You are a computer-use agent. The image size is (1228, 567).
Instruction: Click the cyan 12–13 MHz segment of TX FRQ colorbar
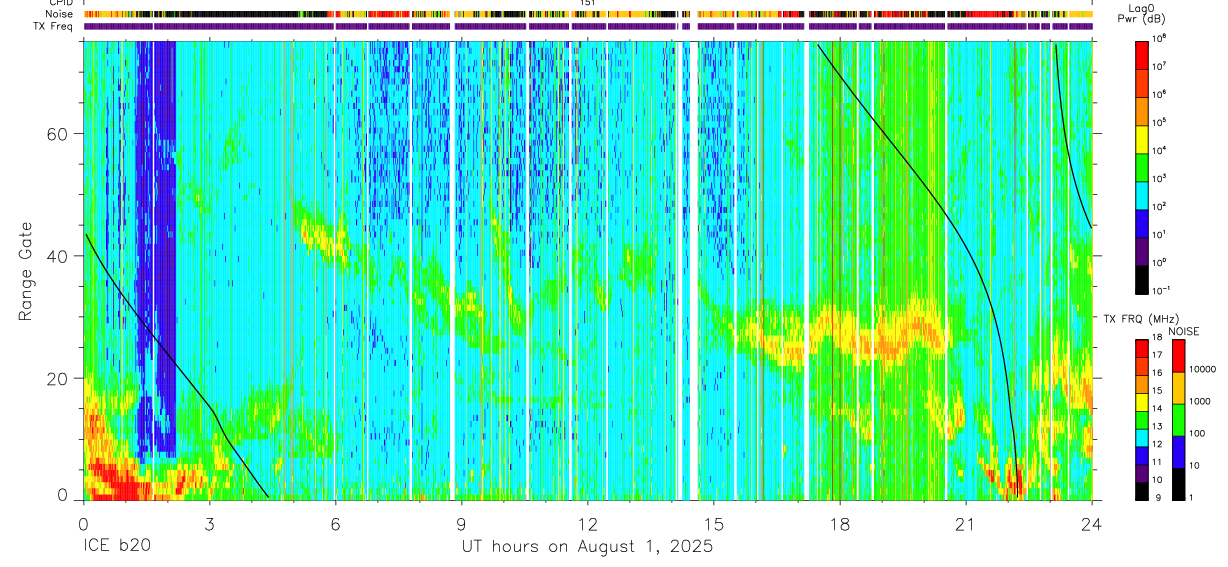pyautogui.click(x=1142, y=437)
